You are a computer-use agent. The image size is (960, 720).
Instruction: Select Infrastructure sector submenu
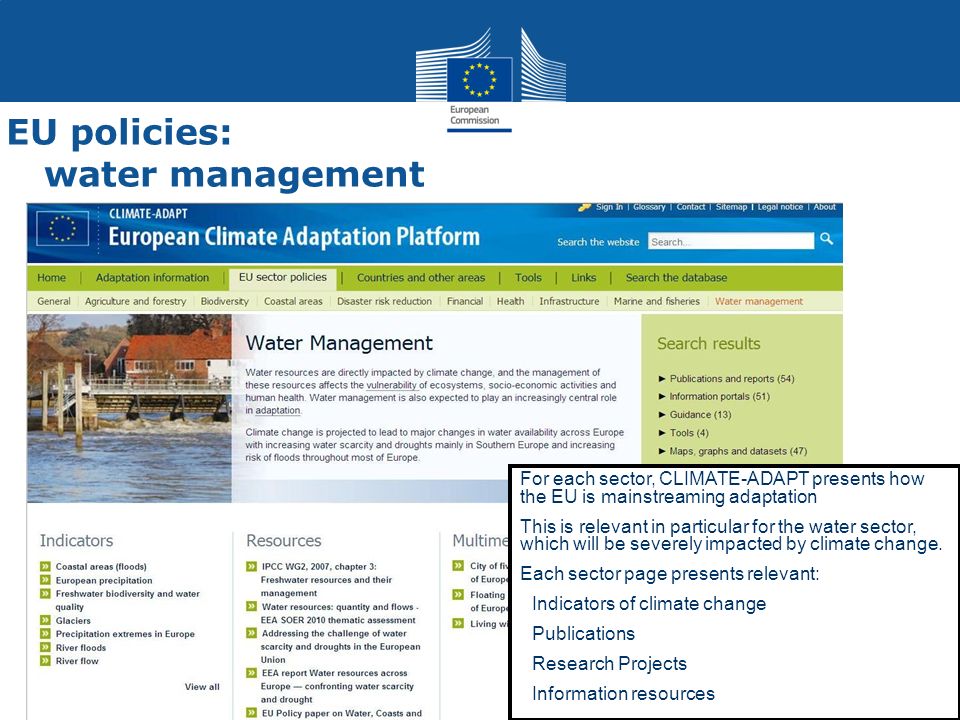point(569,301)
